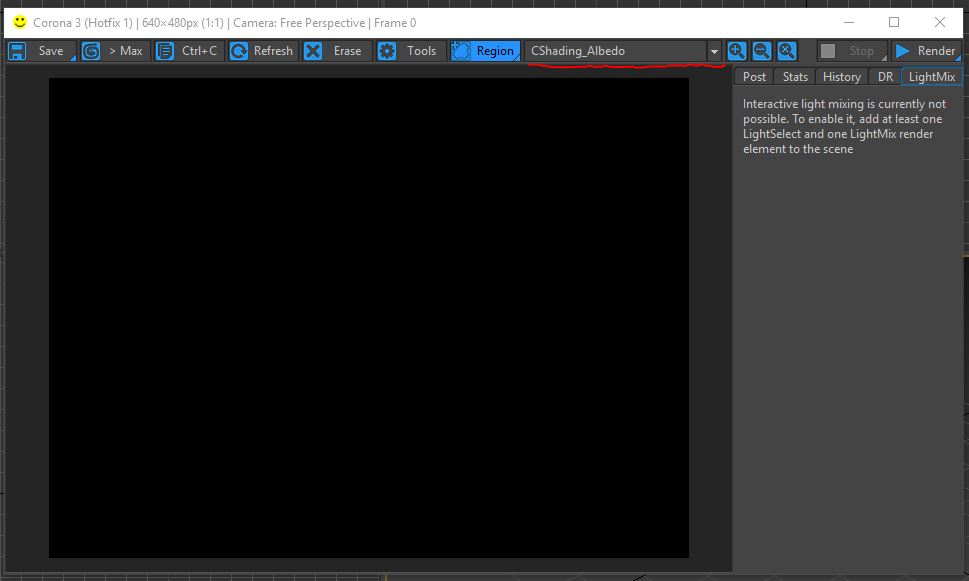Zoom in with the magnifier plus icon

737,51
